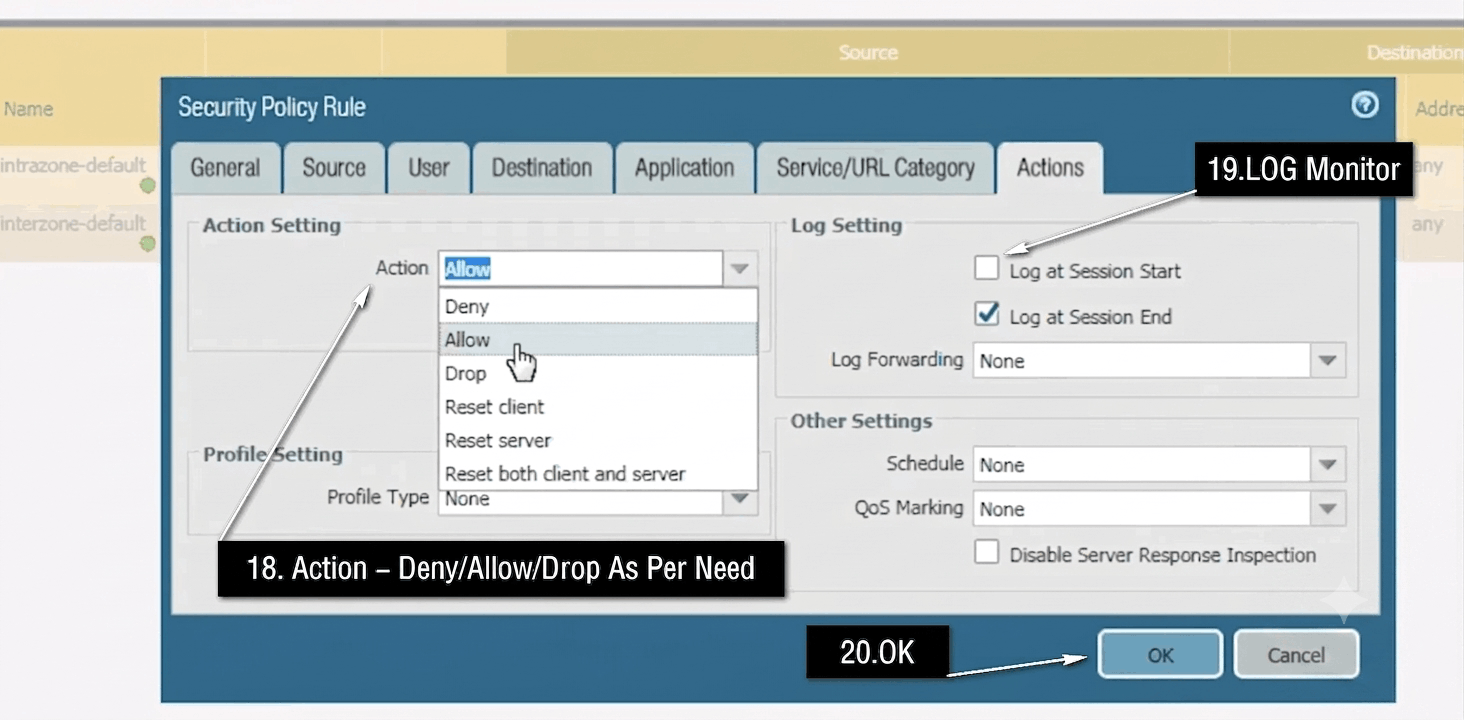Open the Profile Type dropdown arrow
Screen dimensions: 1464x720
point(739,498)
